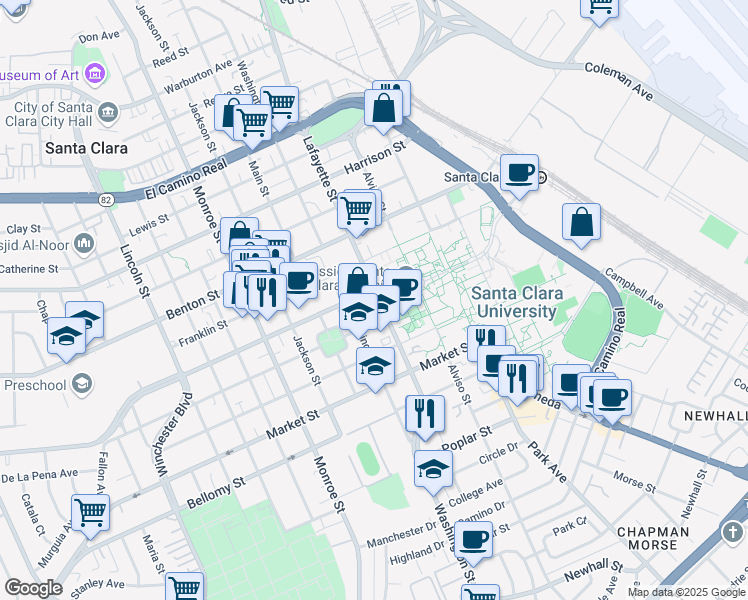
Task: Select the frontmost school marker near Preschool area
Action: click(66, 337)
